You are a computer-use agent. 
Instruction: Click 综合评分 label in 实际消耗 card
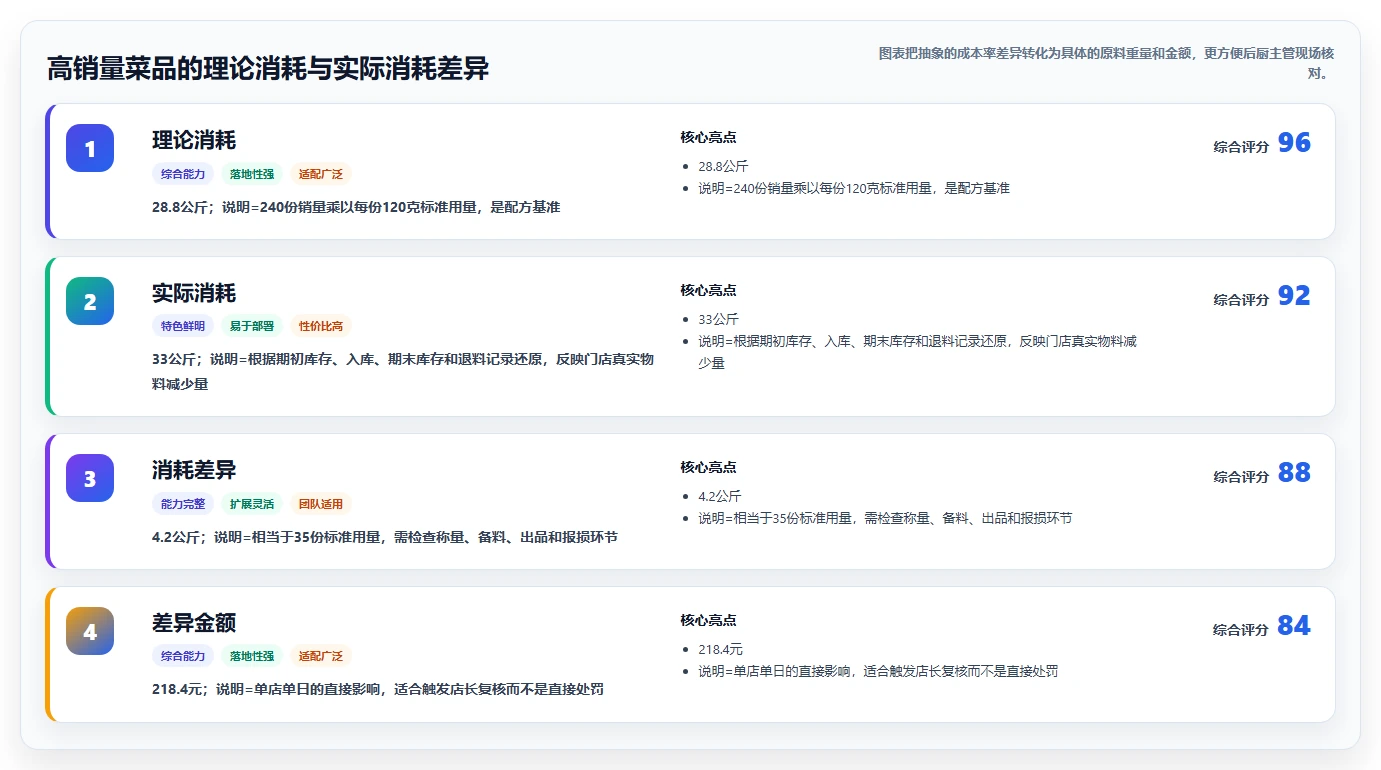tap(1241, 300)
